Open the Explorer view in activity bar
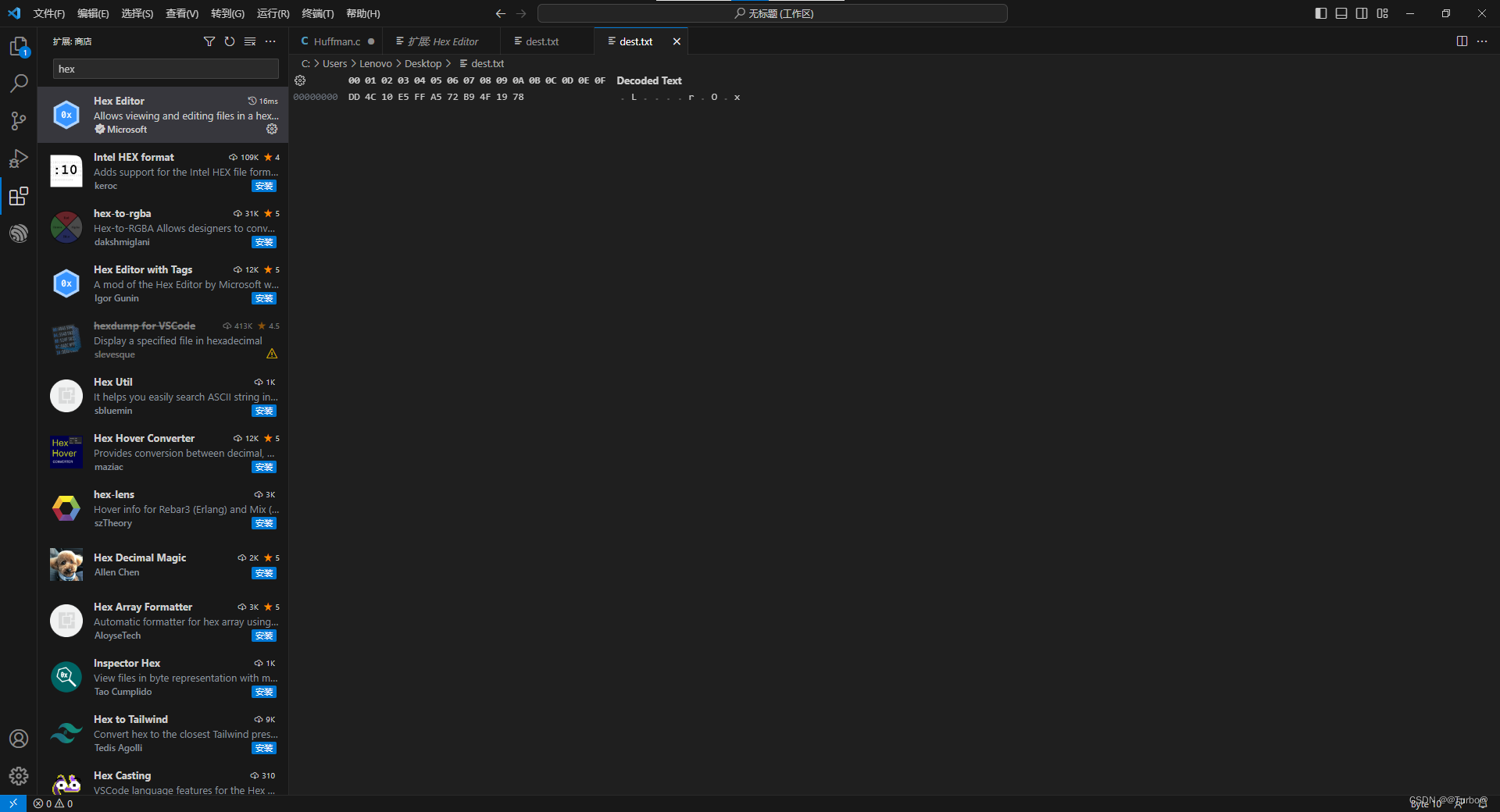 click(19, 47)
